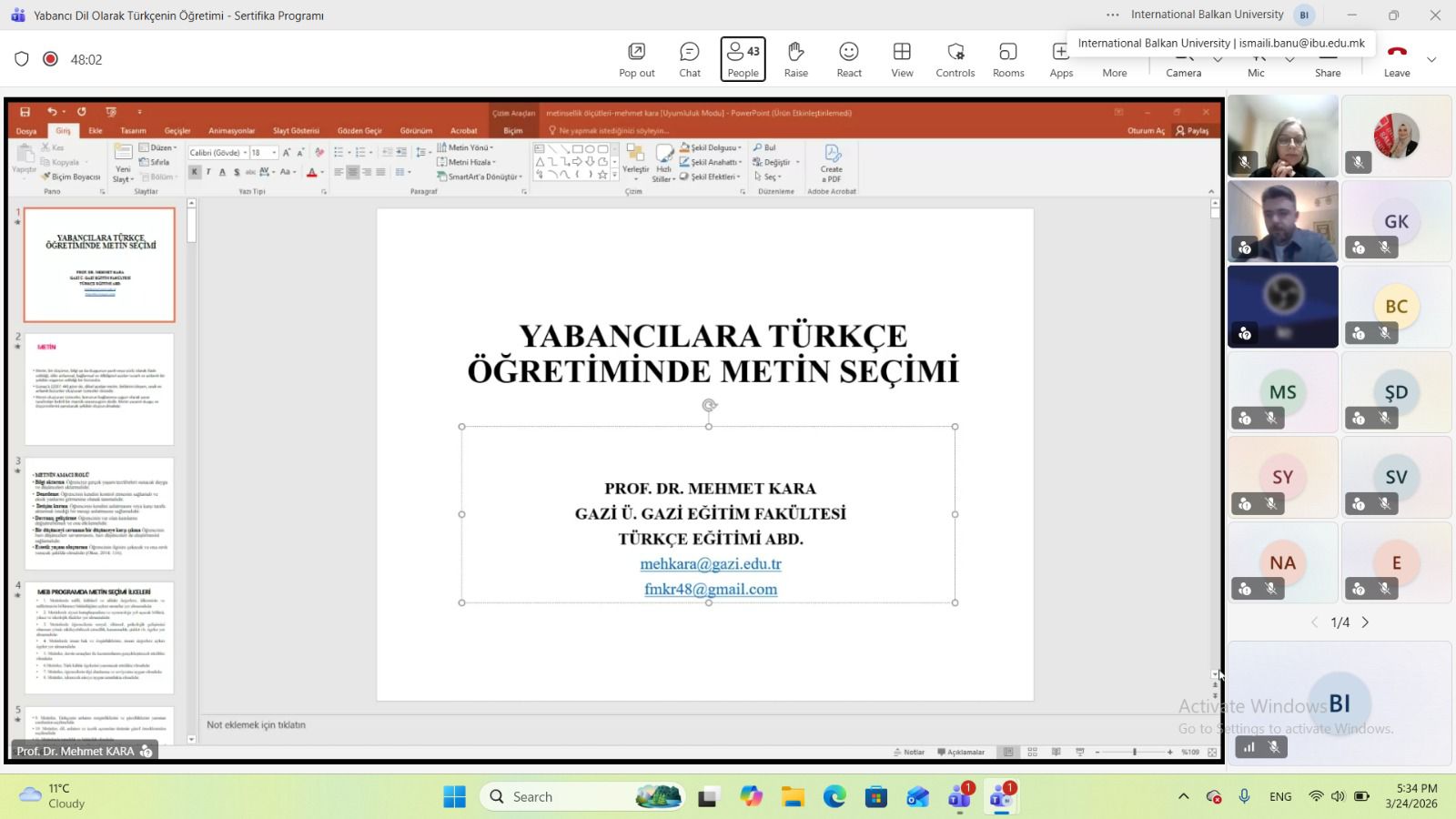Expand the dropdown arrow next to Leave

click(x=1431, y=59)
